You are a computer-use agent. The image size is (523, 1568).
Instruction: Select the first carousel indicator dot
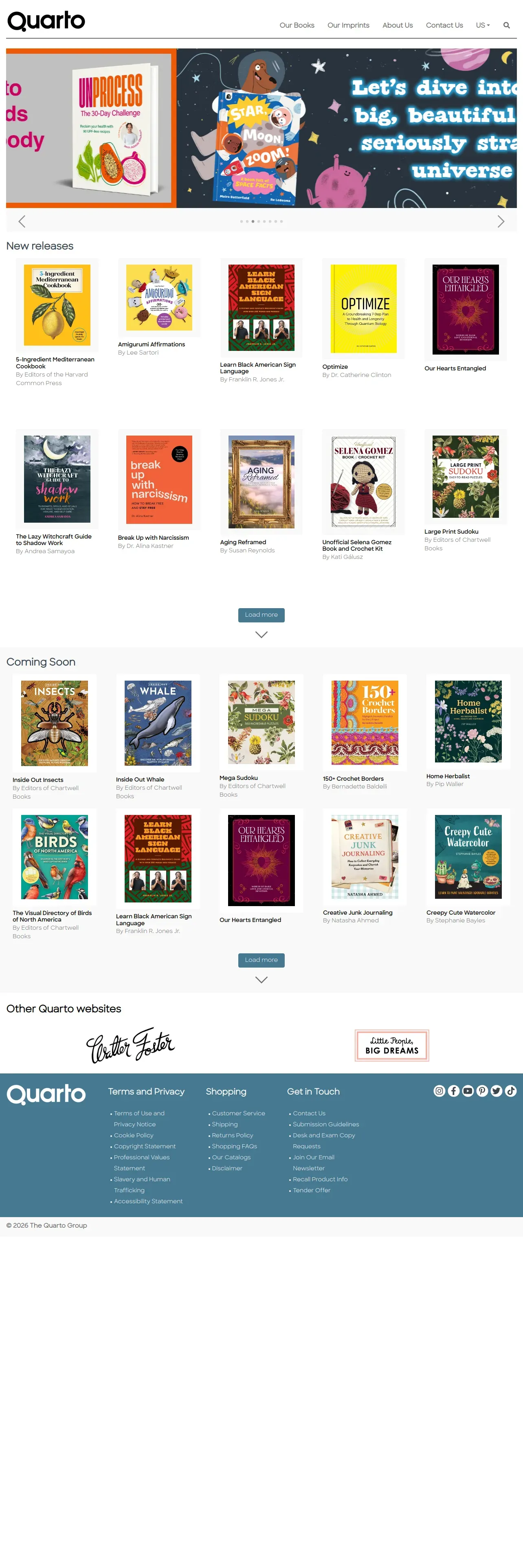tap(241, 221)
